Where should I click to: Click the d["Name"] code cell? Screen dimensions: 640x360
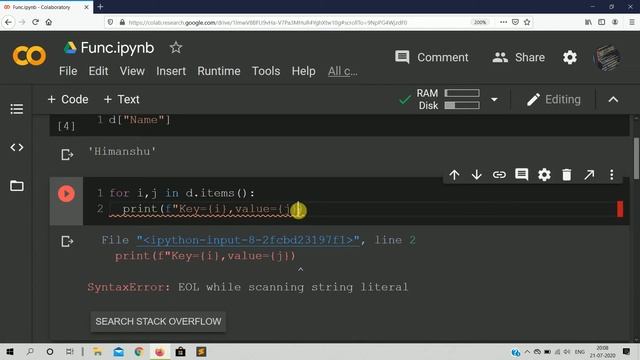(x=339, y=124)
